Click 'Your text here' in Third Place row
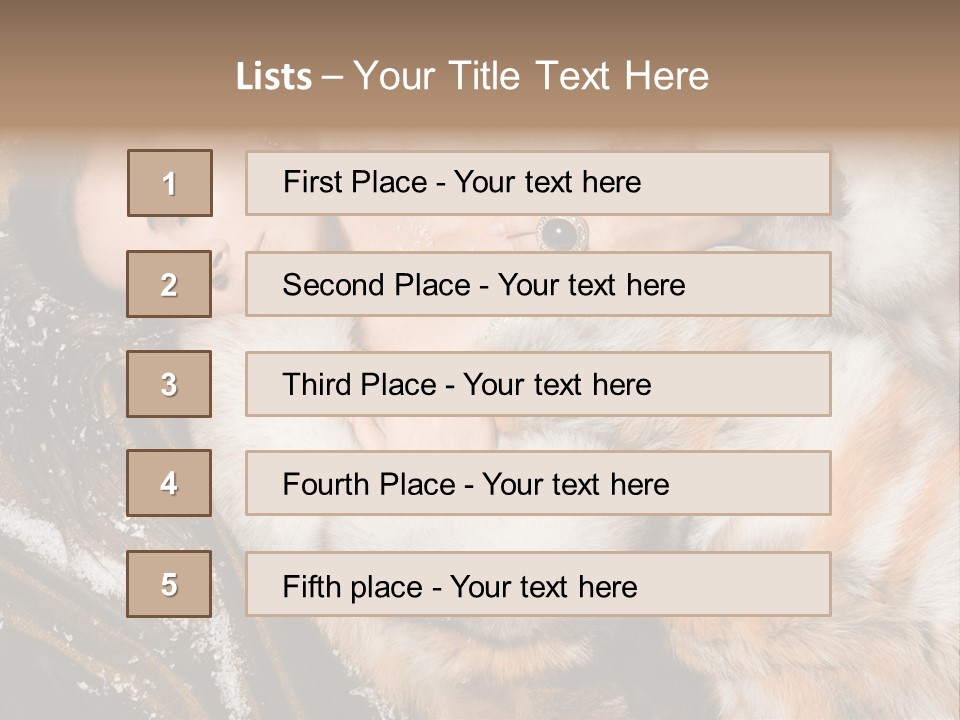The width and height of the screenshot is (960, 720). 557,385
